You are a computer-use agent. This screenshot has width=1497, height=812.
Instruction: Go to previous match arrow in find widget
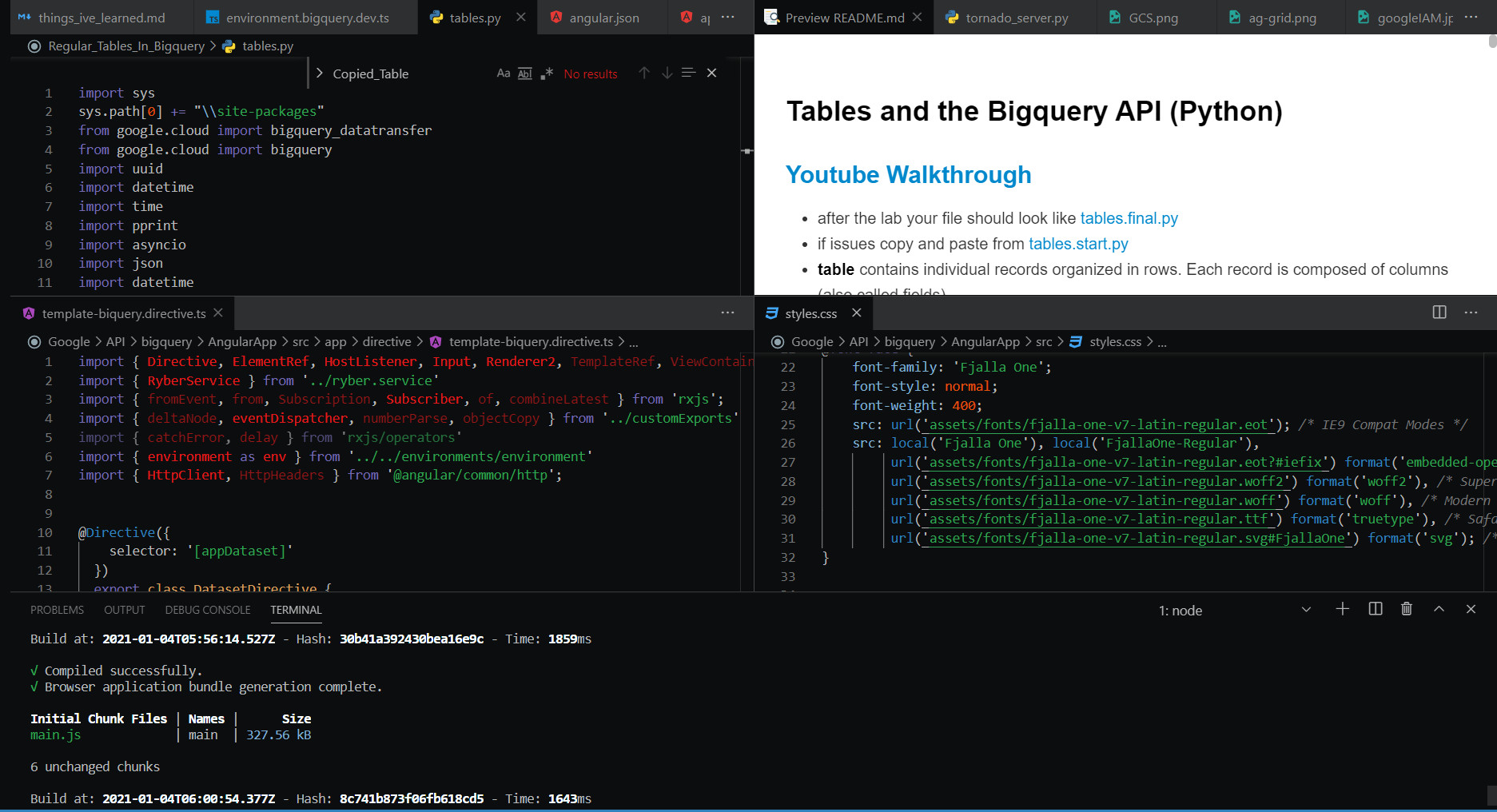click(644, 73)
